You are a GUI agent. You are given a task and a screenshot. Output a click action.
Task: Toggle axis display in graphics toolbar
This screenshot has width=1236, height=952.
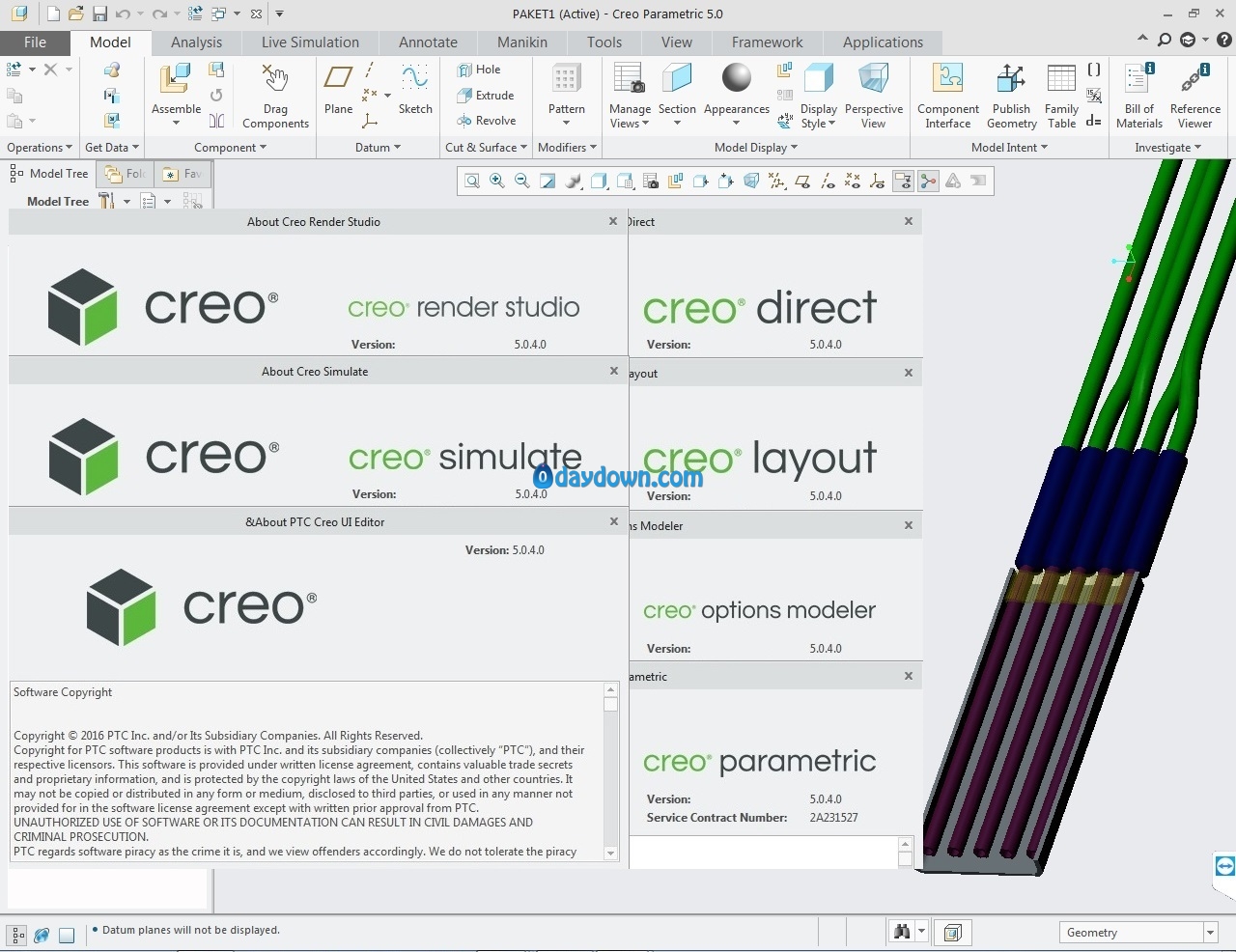pyautogui.click(x=828, y=181)
